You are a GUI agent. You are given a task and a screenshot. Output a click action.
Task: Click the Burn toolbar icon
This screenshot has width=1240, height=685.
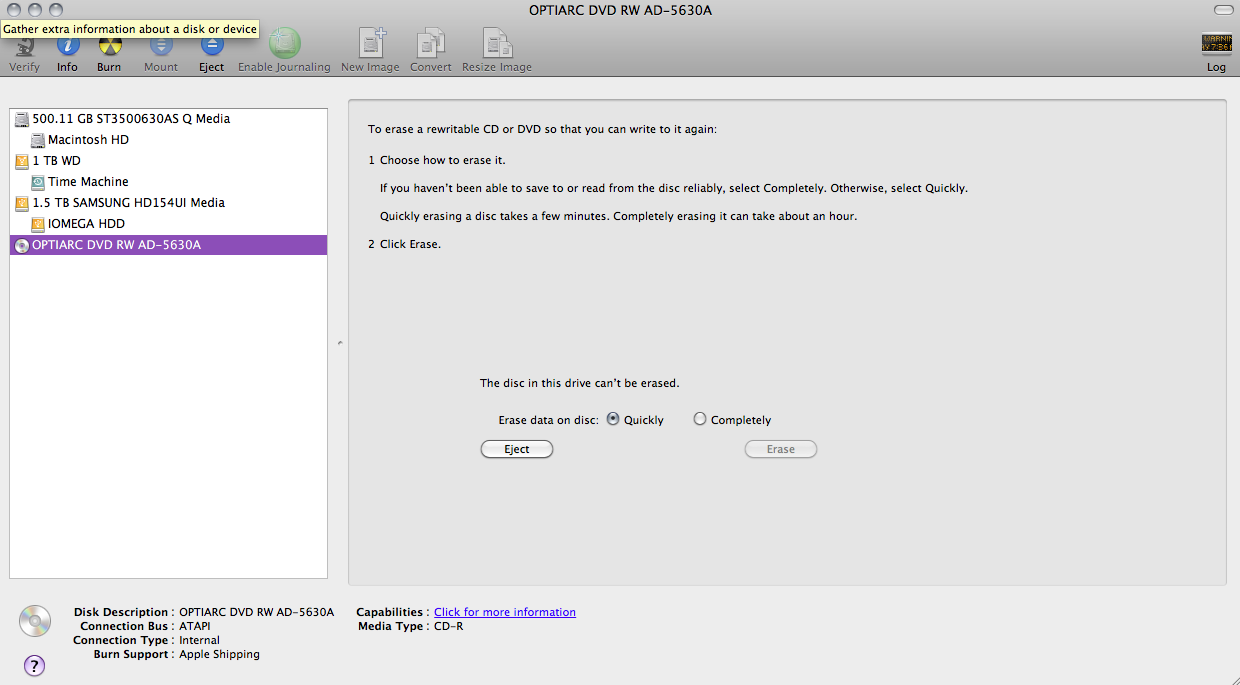point(109,47)
